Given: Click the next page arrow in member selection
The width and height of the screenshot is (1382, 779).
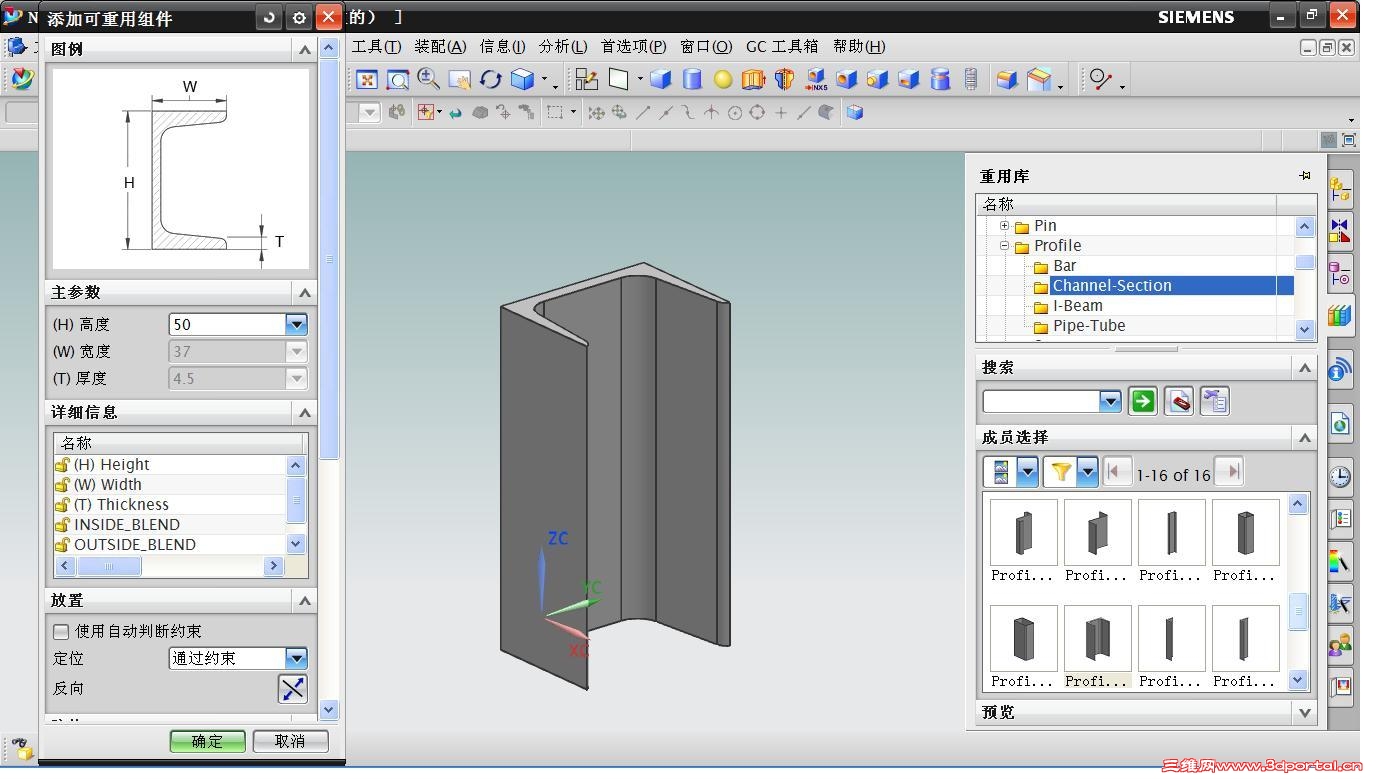Looking at the screenshot, I should pos(1230,472).
